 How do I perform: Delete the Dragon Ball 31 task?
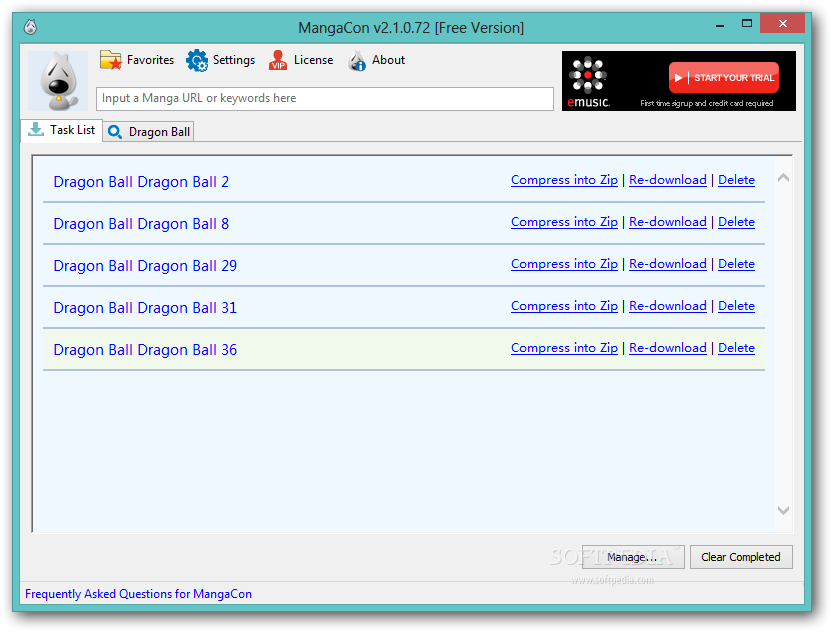pyautogui.click(x=736, y=306)
